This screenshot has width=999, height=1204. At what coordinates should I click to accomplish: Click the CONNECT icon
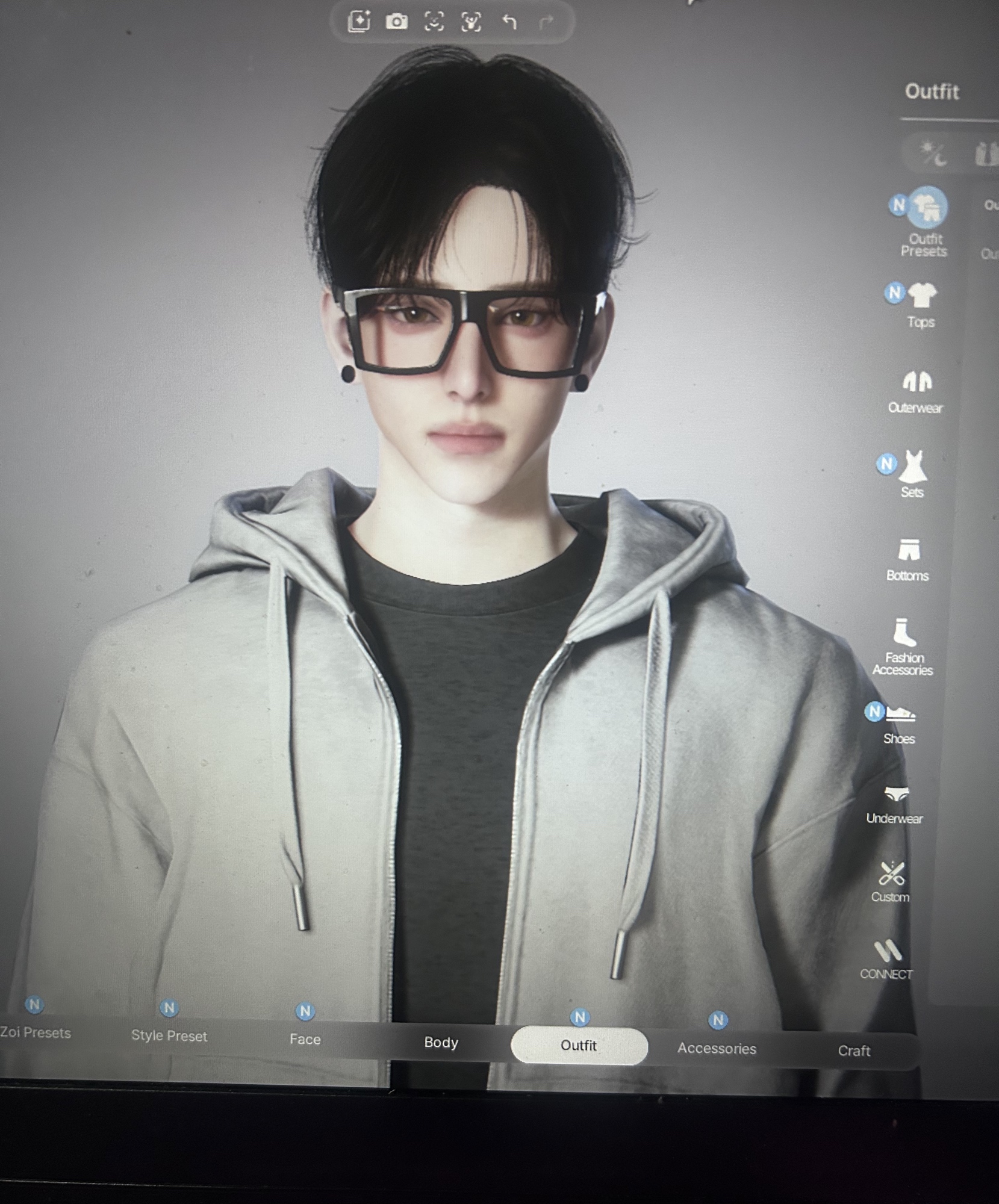tap(888, 952)
